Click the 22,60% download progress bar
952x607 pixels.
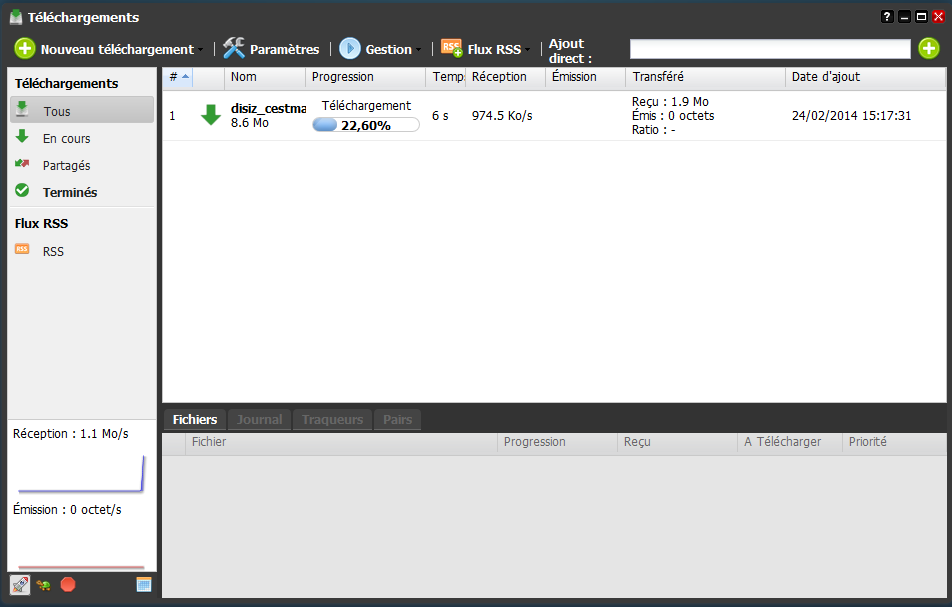click(x=365, y=125)
